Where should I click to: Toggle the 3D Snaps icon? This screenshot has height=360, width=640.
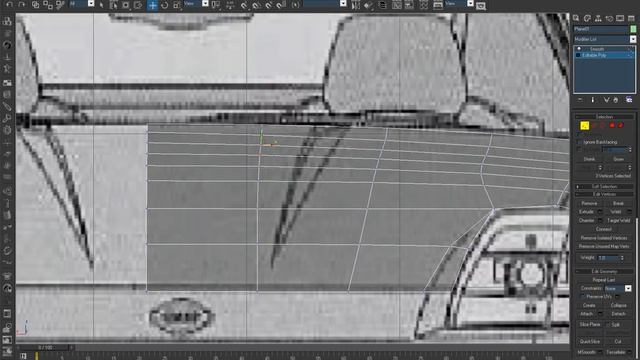coord(244,5)
